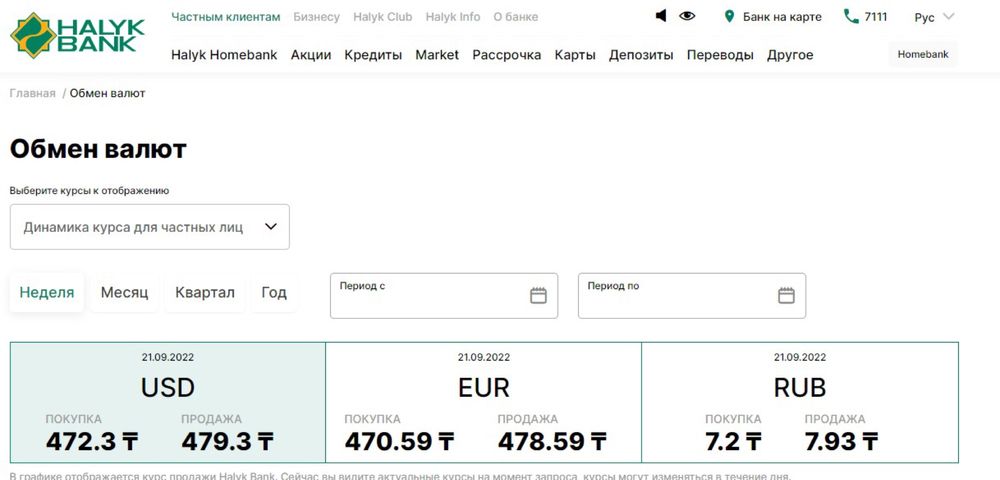Expand the Рус language chevron
The image size is (1000, 480).
948,17
